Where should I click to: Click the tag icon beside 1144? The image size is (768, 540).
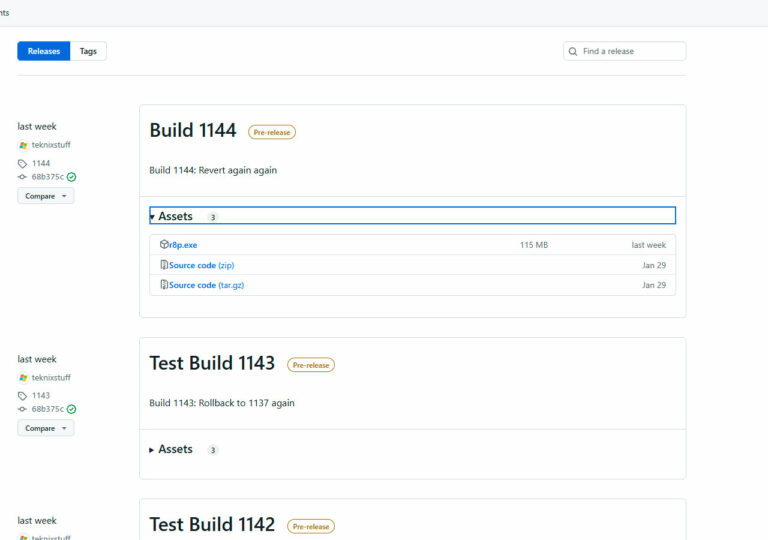pos(23,163)
